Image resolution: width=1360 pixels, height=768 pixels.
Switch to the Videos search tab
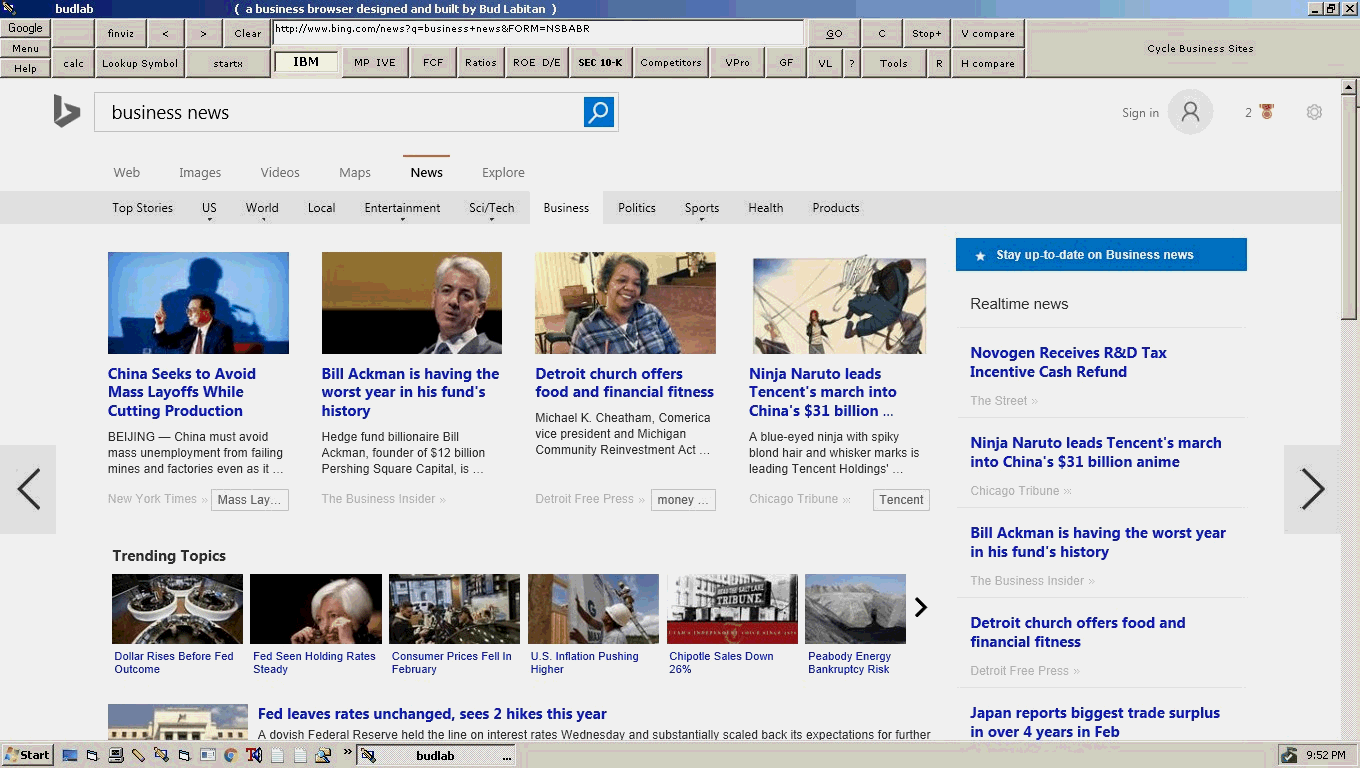pyautogui.click(x=280, y=172)
